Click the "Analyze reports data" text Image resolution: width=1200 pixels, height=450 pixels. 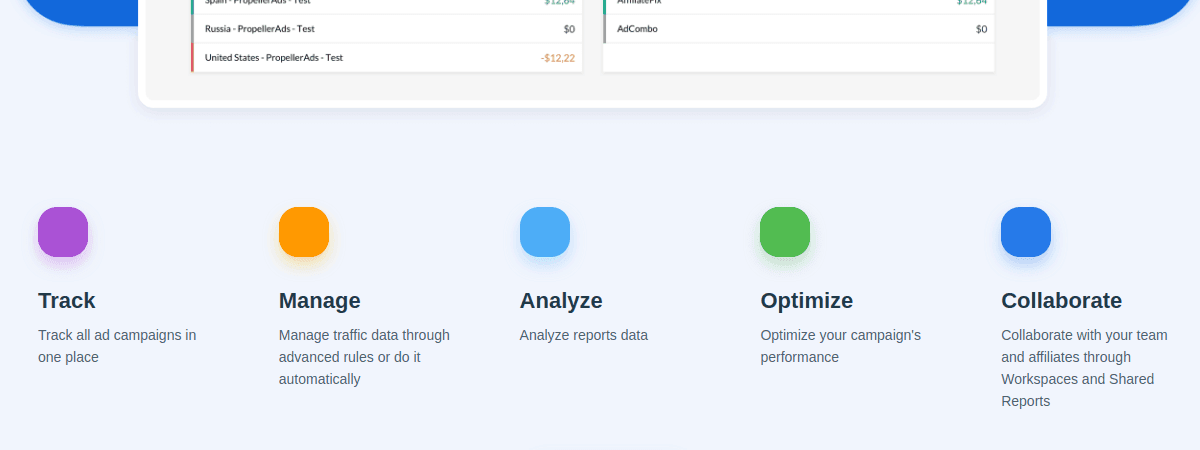(584, 335)
